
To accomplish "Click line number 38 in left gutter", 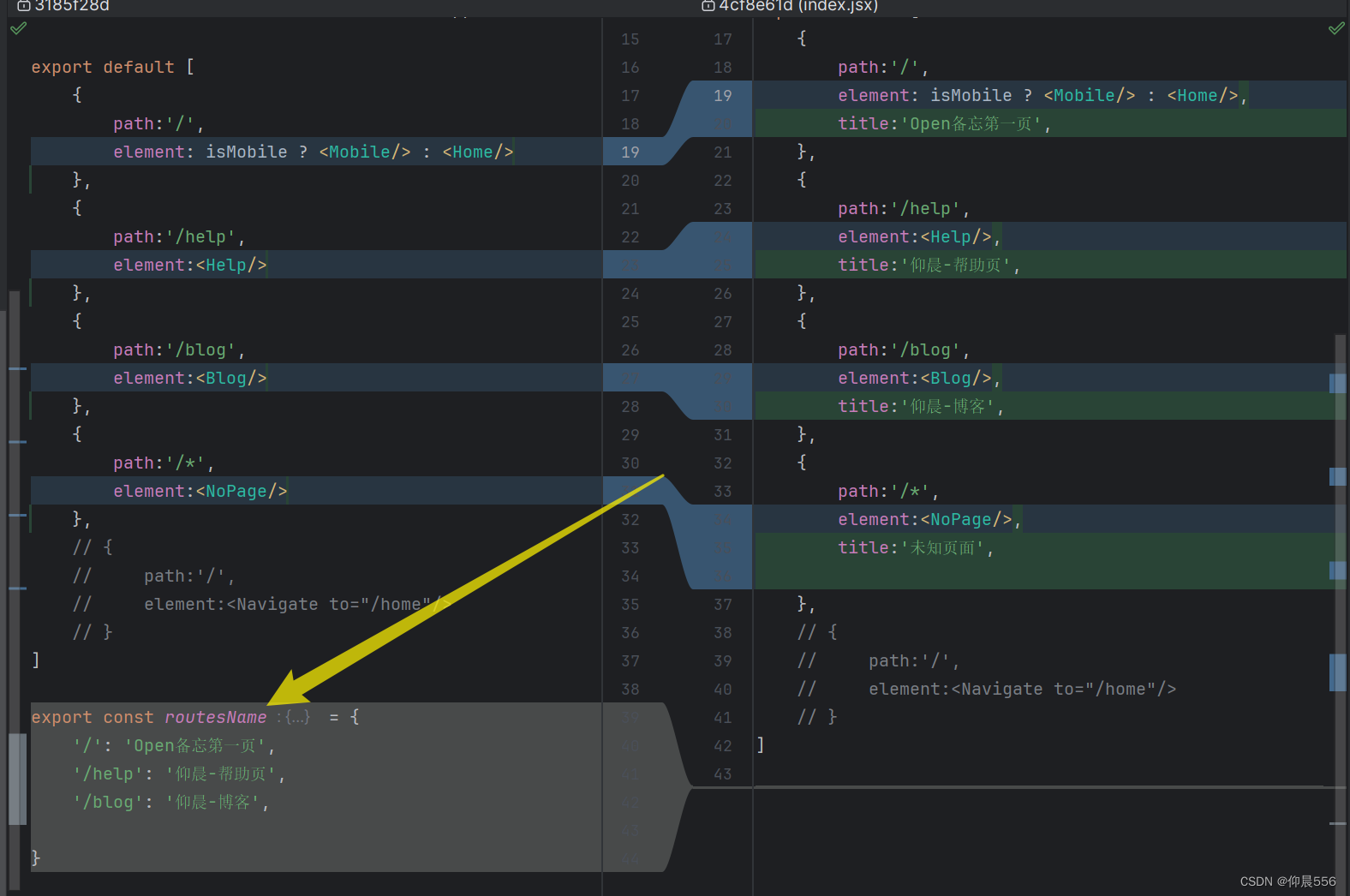I will tap(630, 689).
